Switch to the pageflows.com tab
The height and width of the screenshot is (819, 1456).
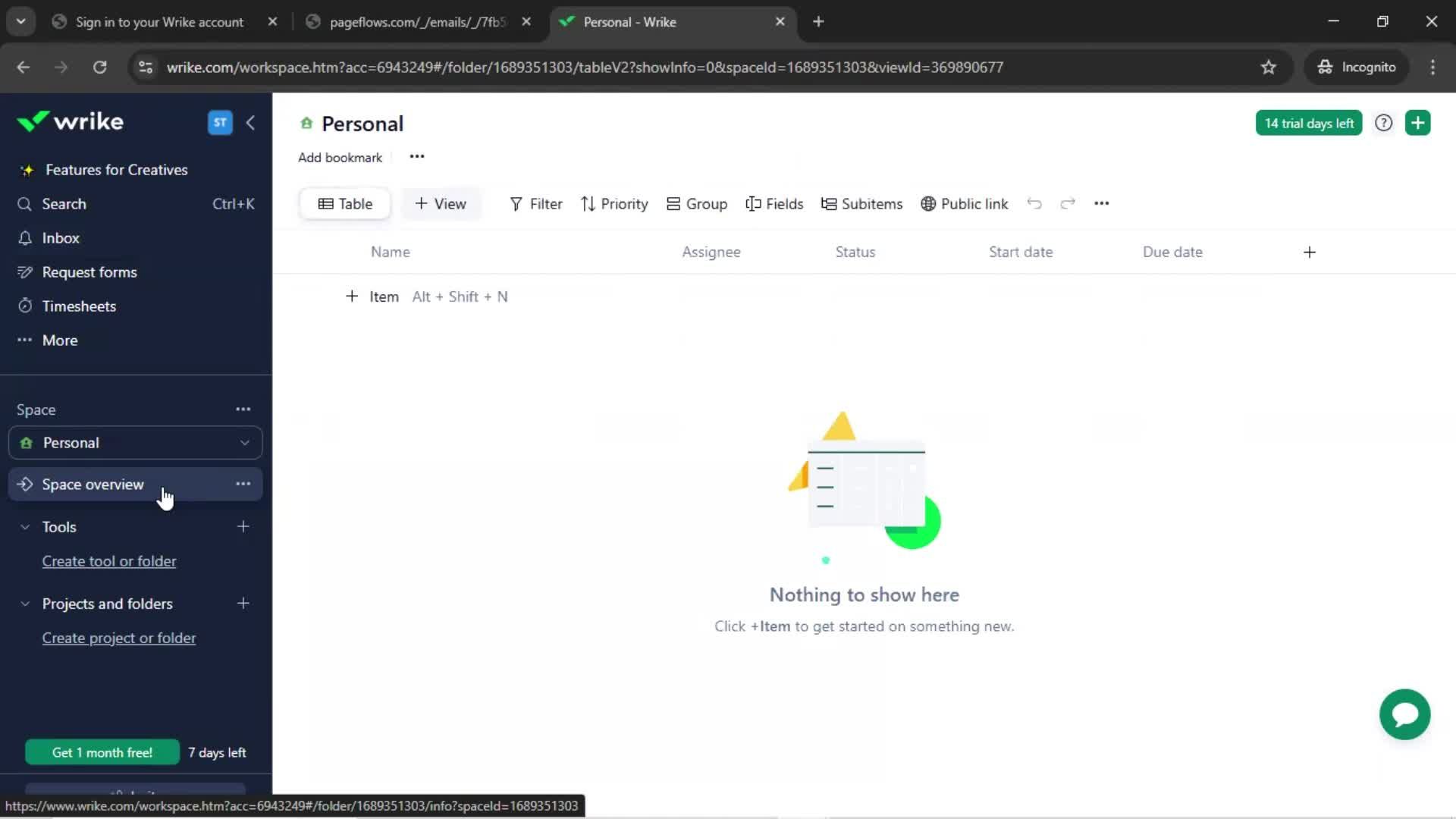point(417,22)
